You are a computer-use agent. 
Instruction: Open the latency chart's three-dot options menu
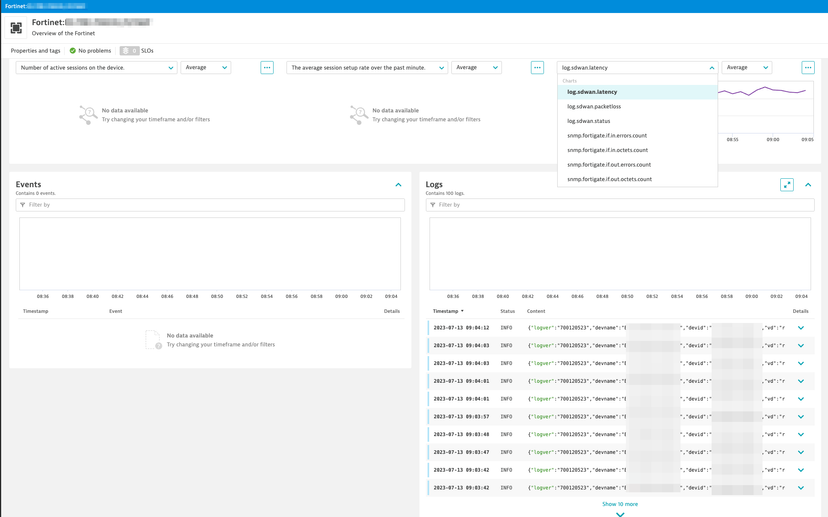pos(808,68)
